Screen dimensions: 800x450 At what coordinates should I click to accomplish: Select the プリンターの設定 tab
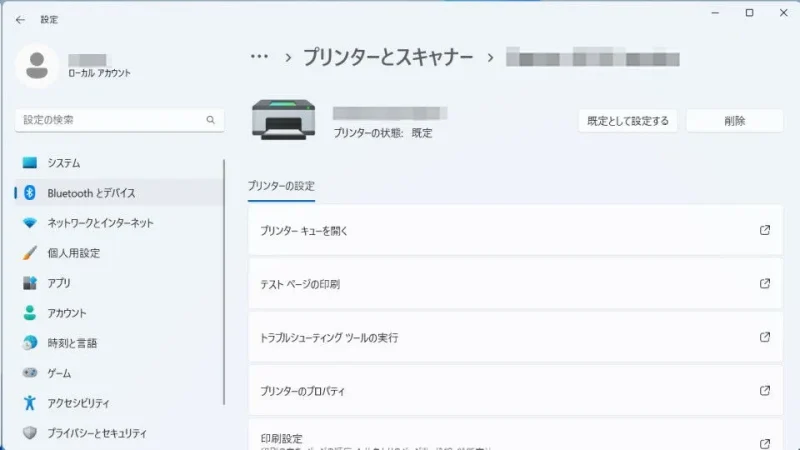coord(281,186)
